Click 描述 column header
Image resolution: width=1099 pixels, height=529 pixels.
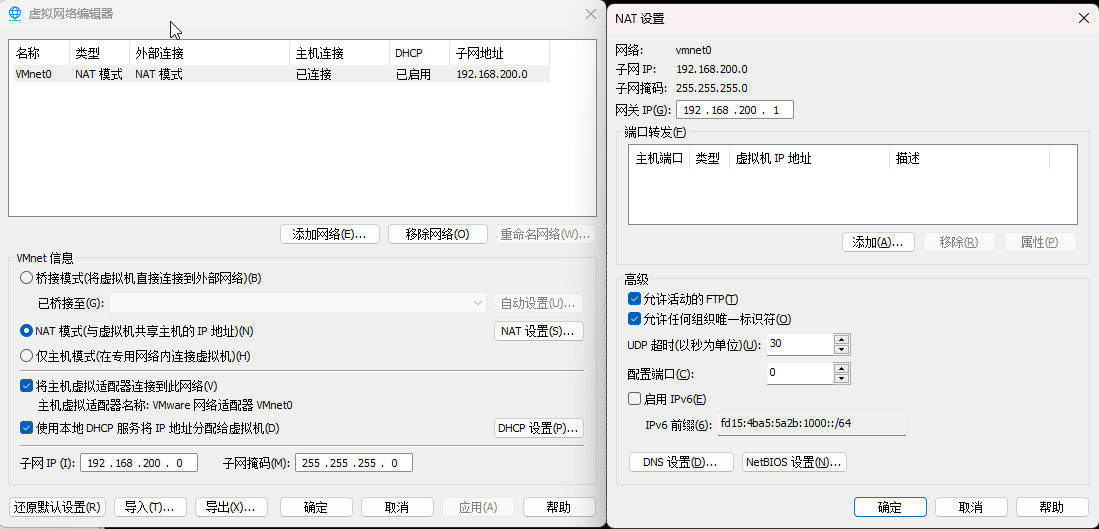pos(969,158)
